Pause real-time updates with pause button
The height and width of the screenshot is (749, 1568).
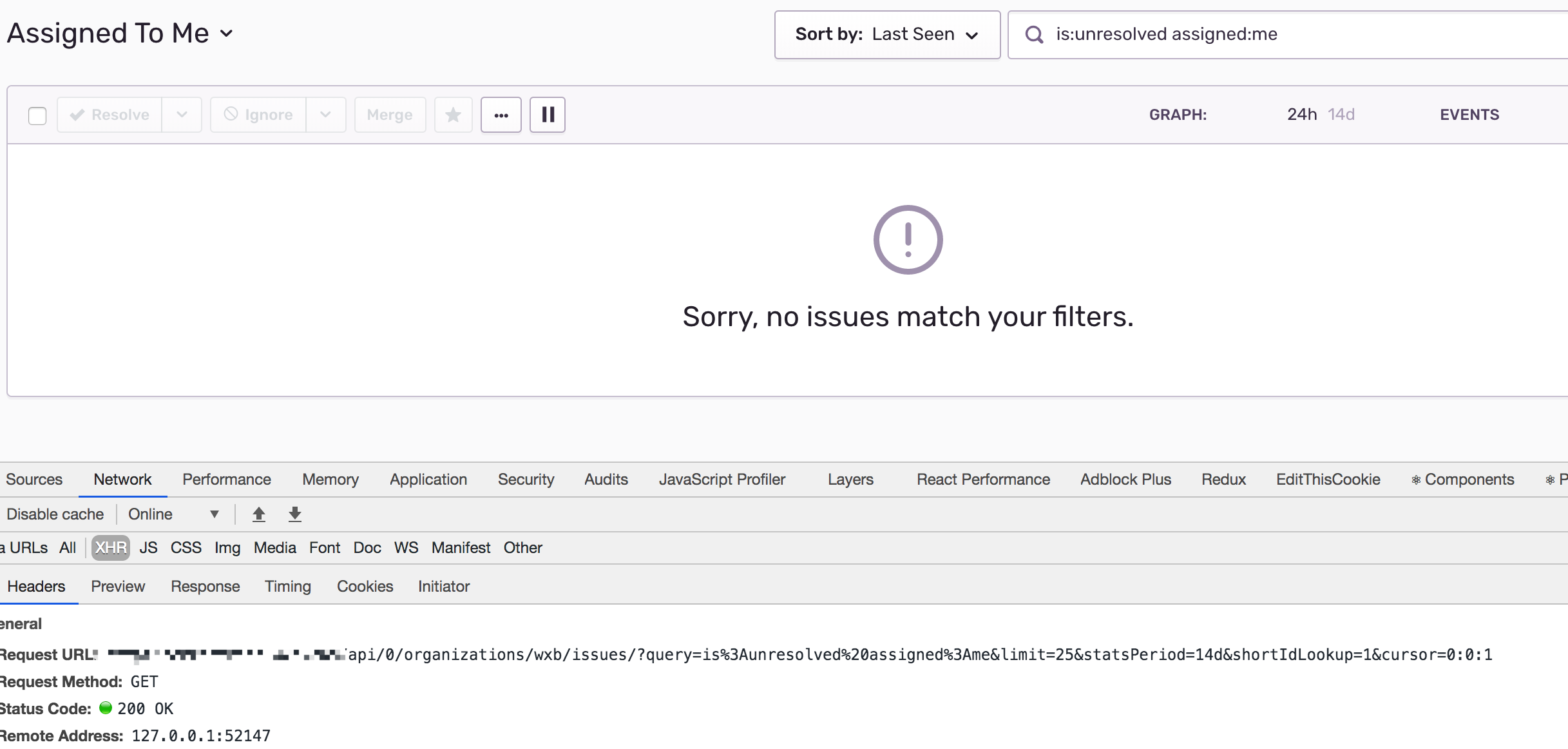(x=547, y=115)
